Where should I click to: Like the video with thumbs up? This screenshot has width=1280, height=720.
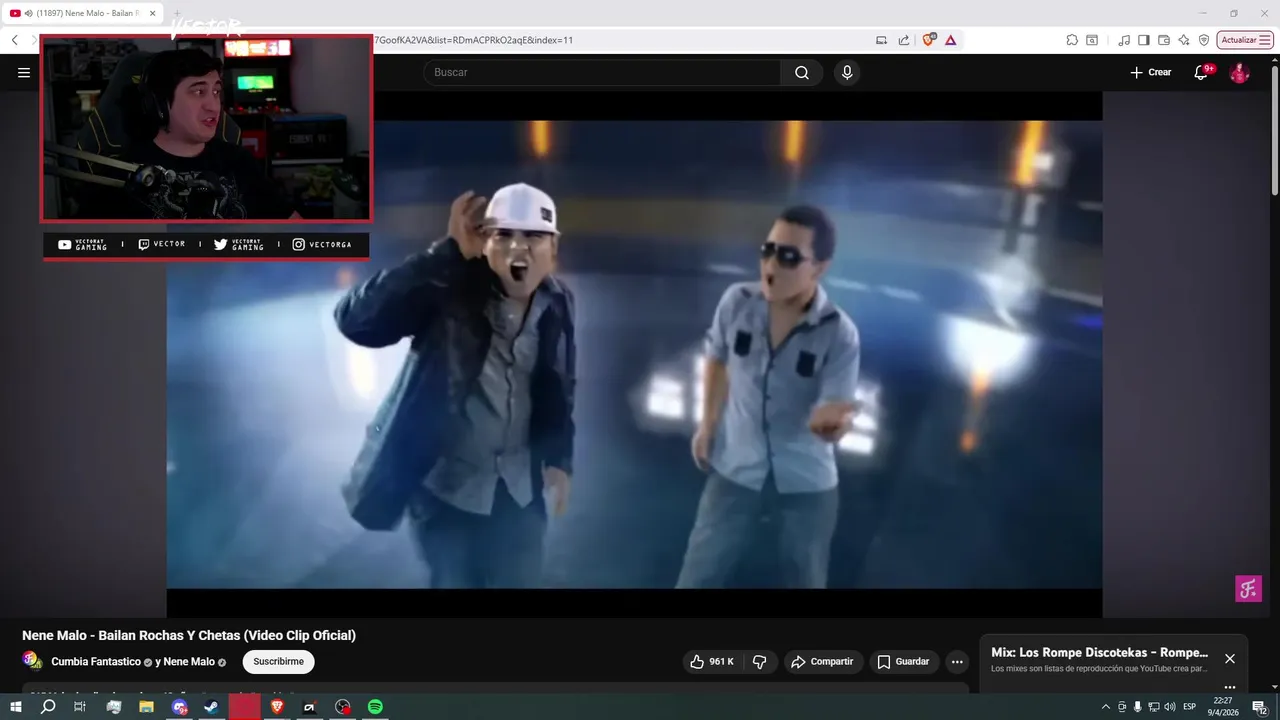(712, 661)
